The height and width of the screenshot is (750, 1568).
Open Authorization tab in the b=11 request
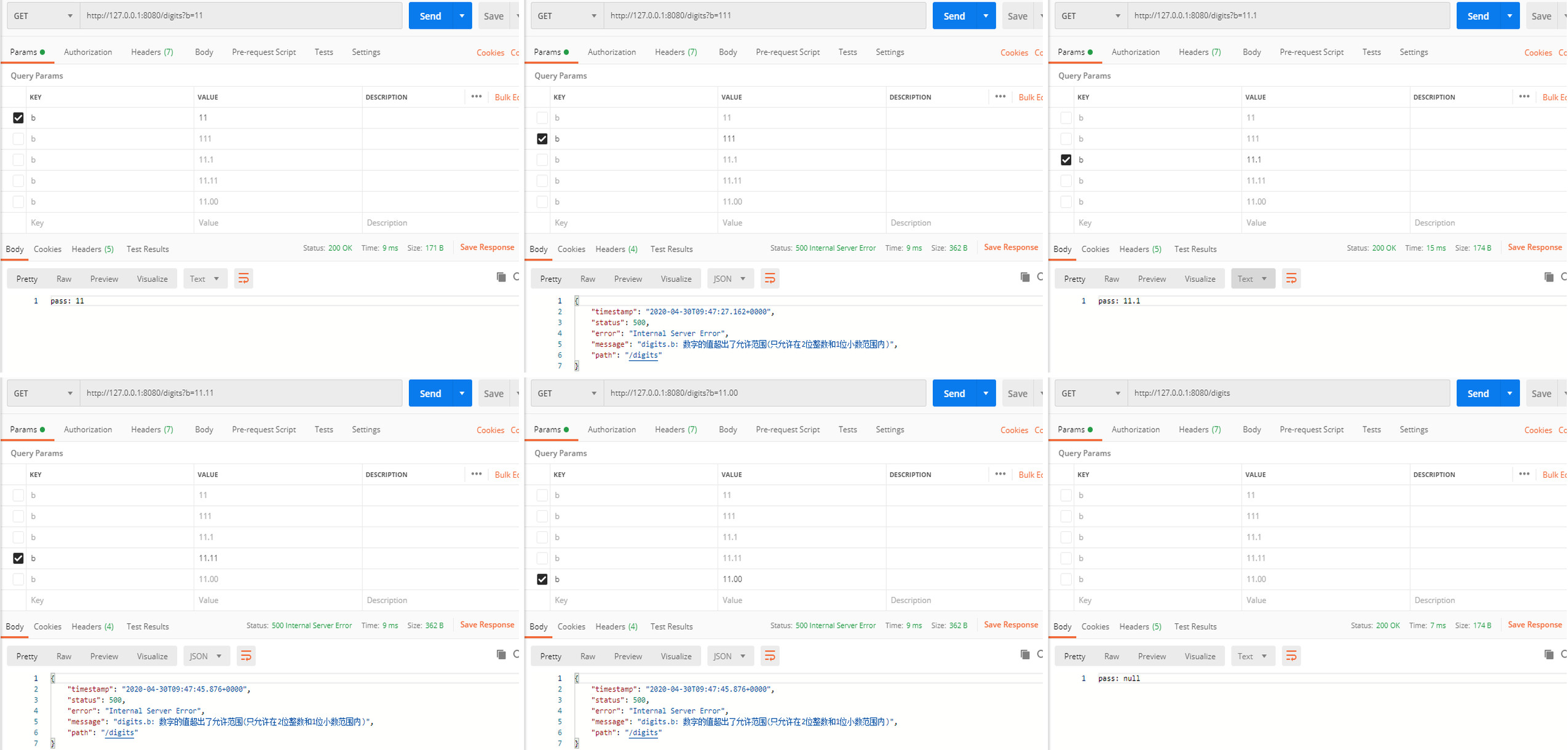click(x=88, y=52)
